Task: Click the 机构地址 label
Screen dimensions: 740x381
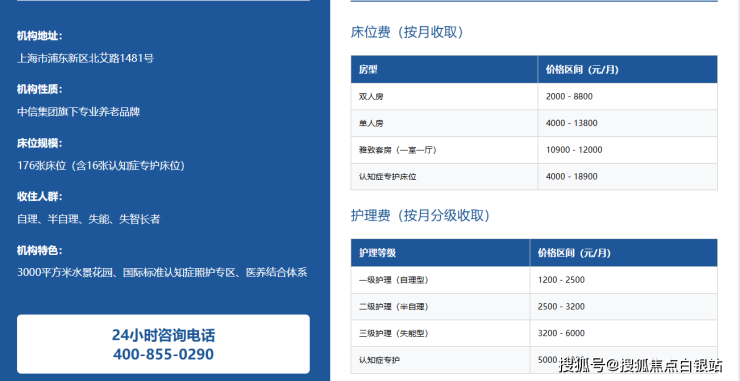Action: tap(39, 36)
